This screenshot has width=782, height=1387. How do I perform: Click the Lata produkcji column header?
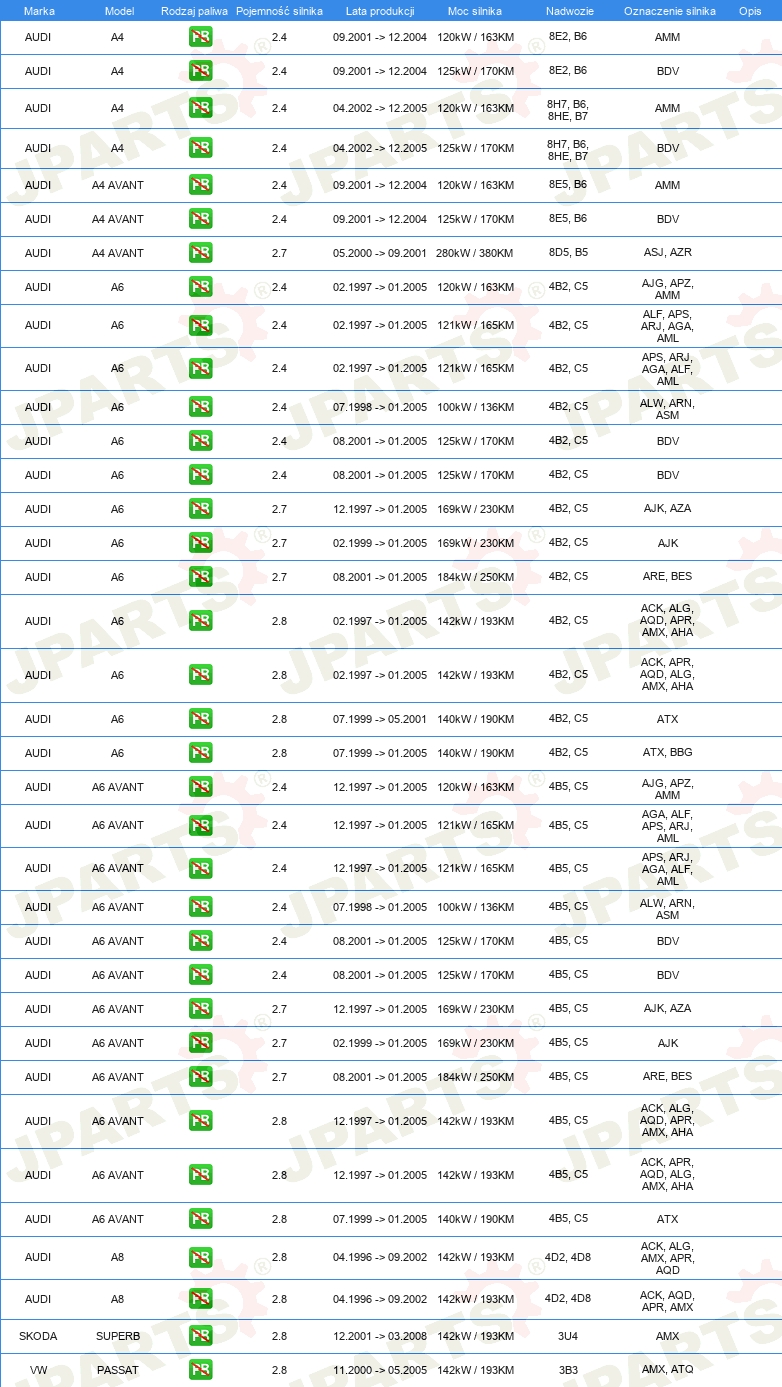[380, 11]
